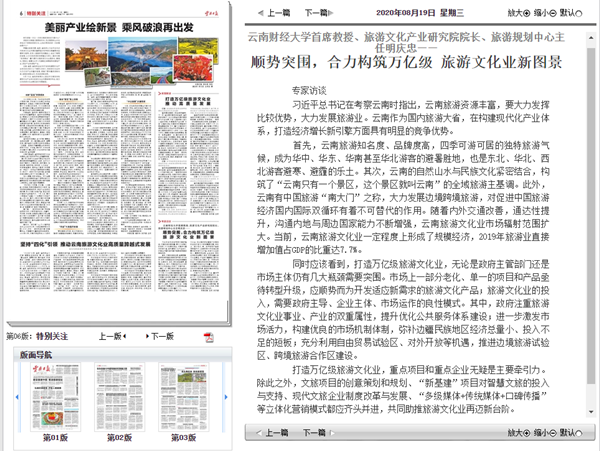The height and width of the screenshot is (451, 600).
Task: Open the 第02版 page thumbnail
Action: pos(119,397)
